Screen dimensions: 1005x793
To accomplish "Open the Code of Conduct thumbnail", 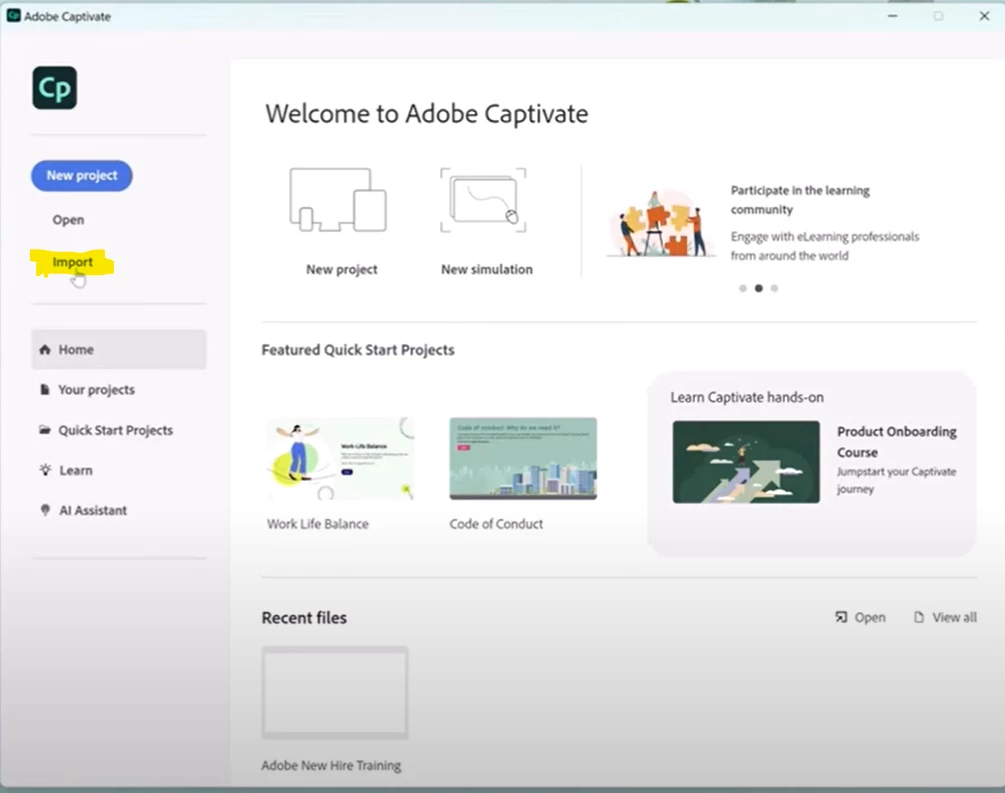I will coord(523,459).
